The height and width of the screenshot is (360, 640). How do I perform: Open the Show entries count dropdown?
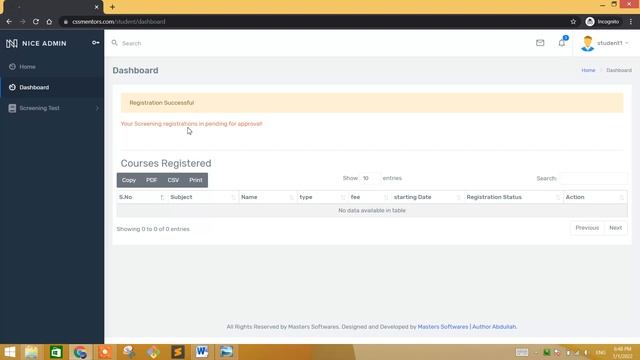coord(369,178)
